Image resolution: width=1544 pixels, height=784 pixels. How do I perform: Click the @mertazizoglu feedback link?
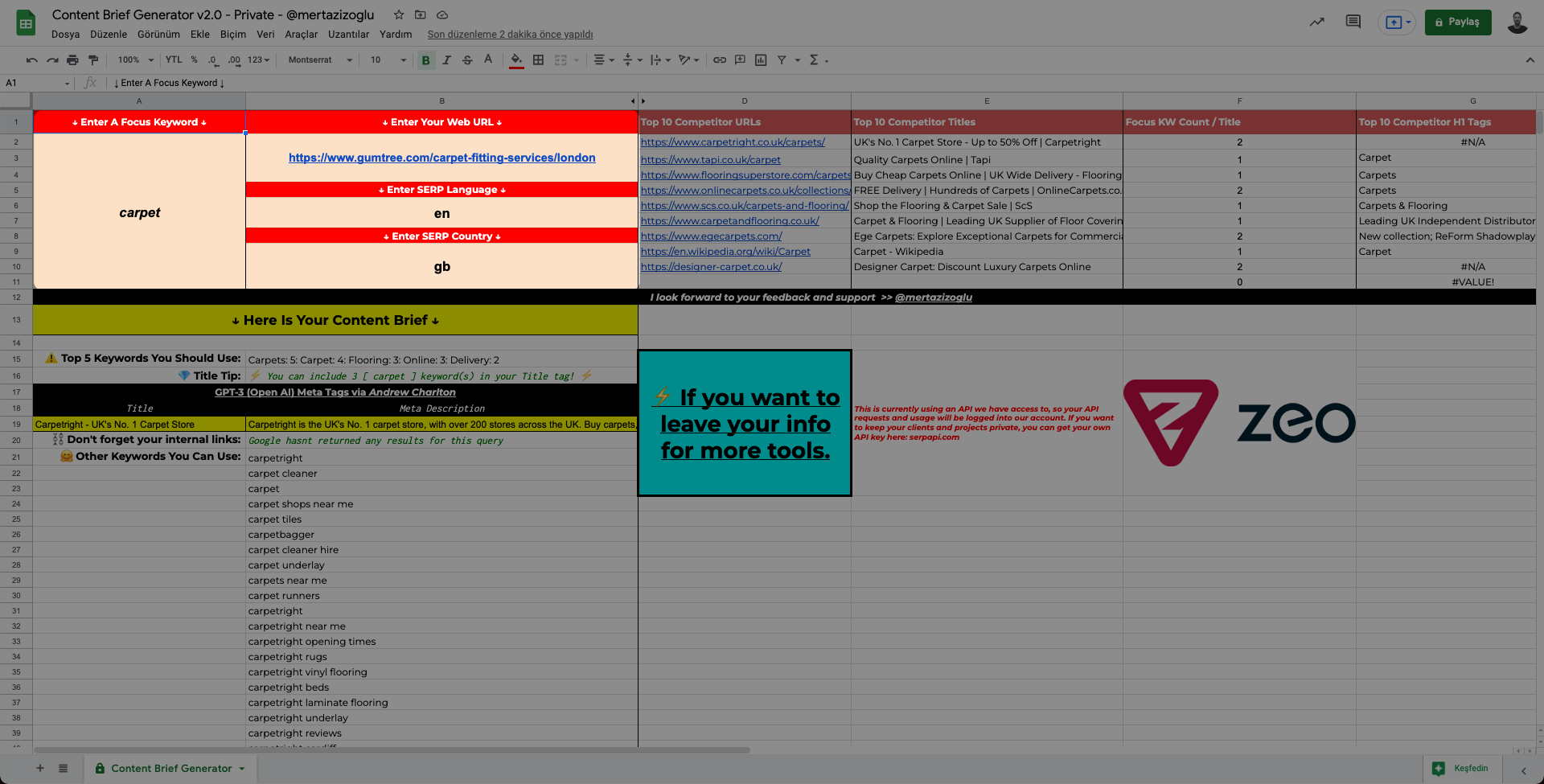(x=934, y=298)
